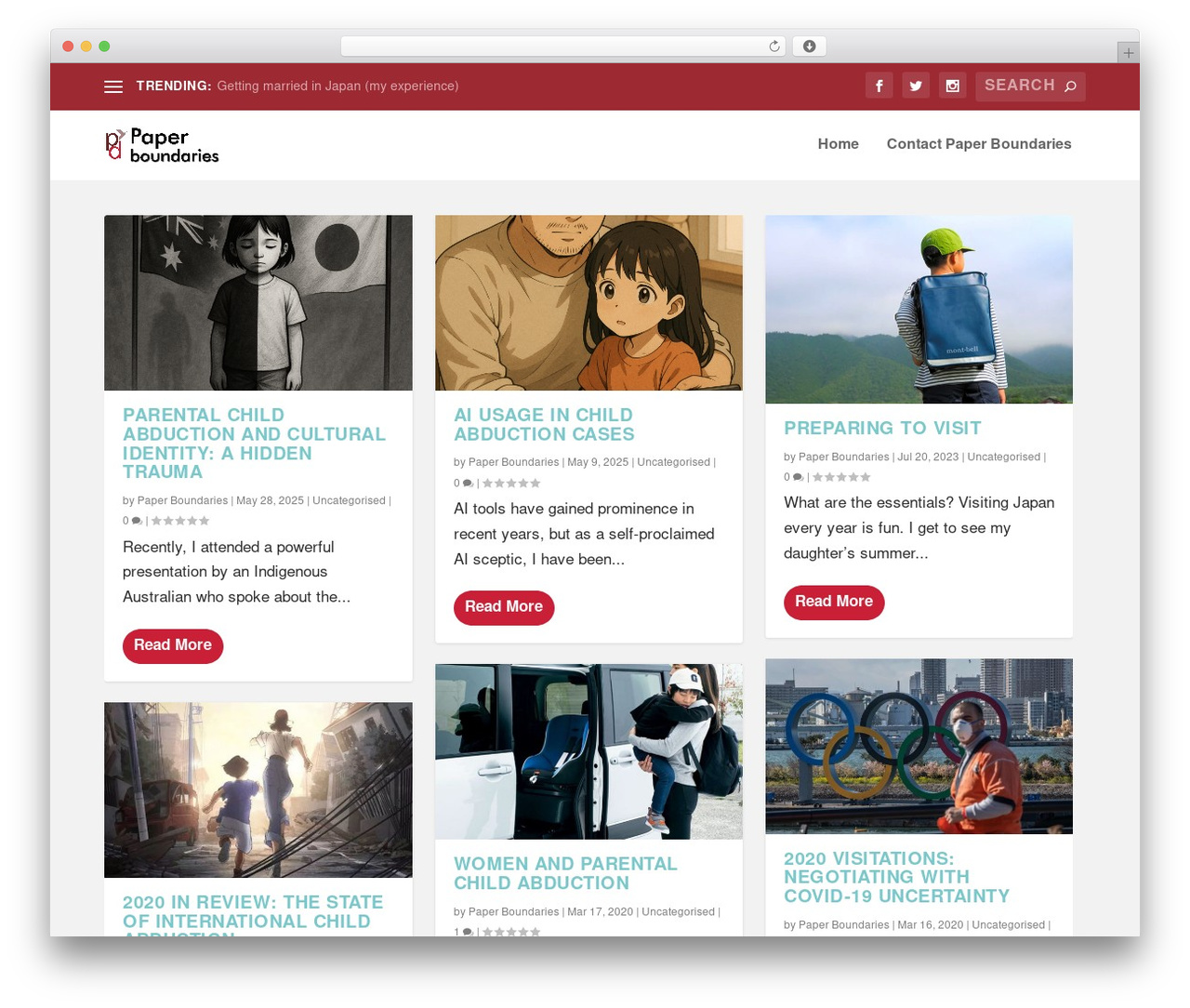
Task: Click Uncategorised category on AI Usage post
Action: coord(674,463)
